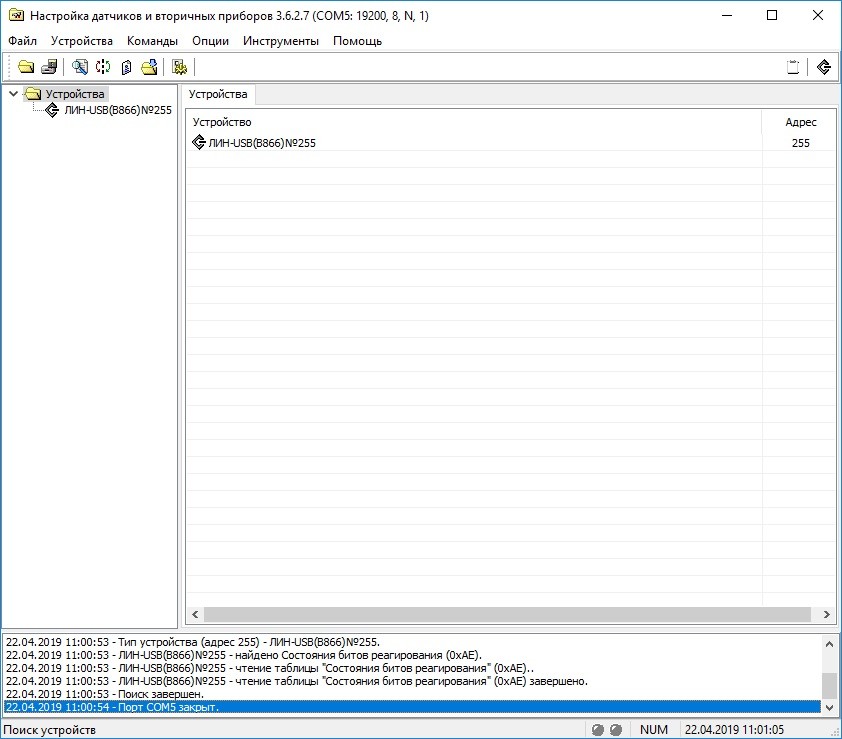Open the Файл menu
The width and height of the screenshot is (842, 739).
pyautogui.click(x=23, y=41)
